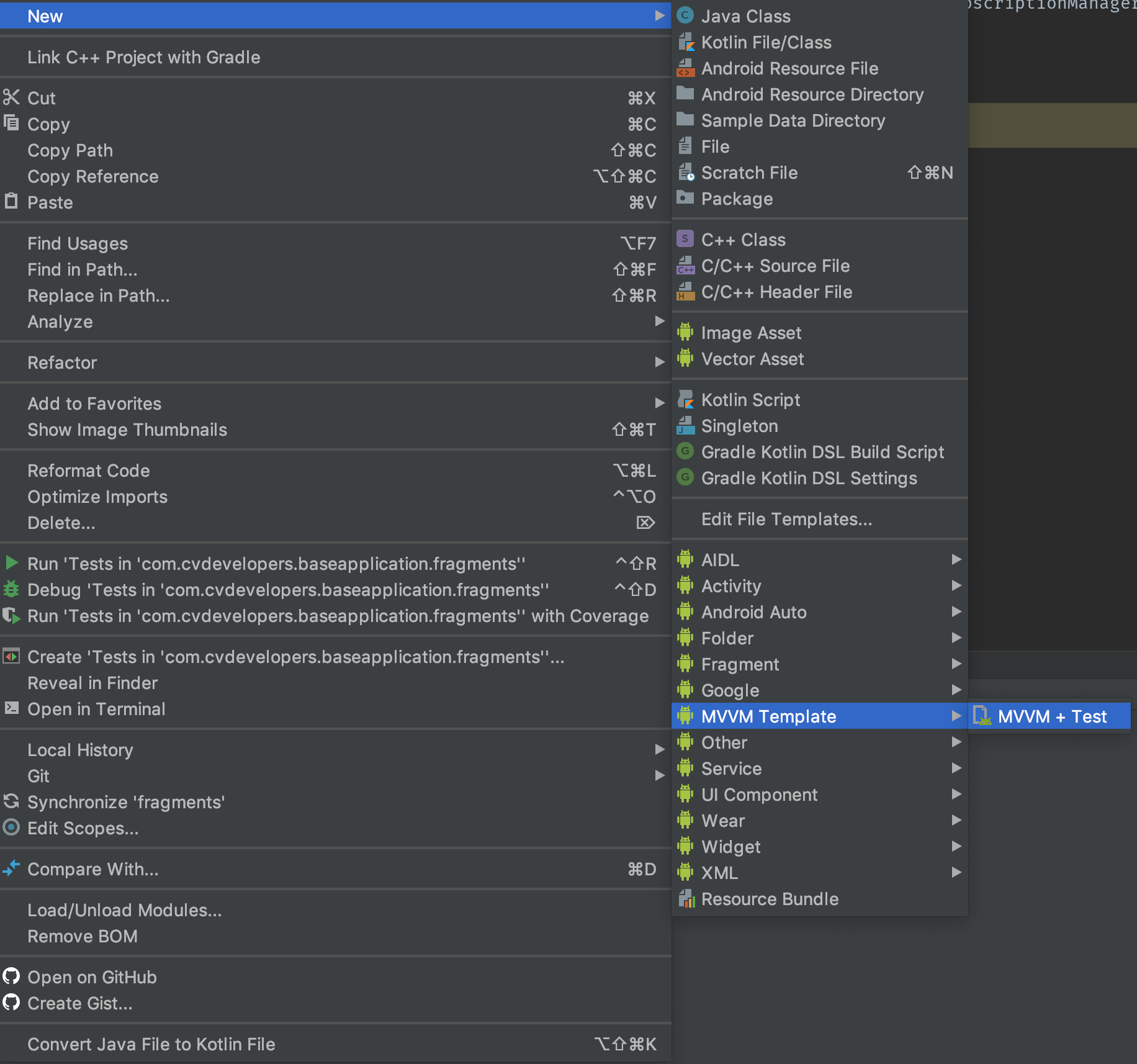Click the Debug tests bug icon
Screen dimensions: 1137x1064
coord(11,588)
